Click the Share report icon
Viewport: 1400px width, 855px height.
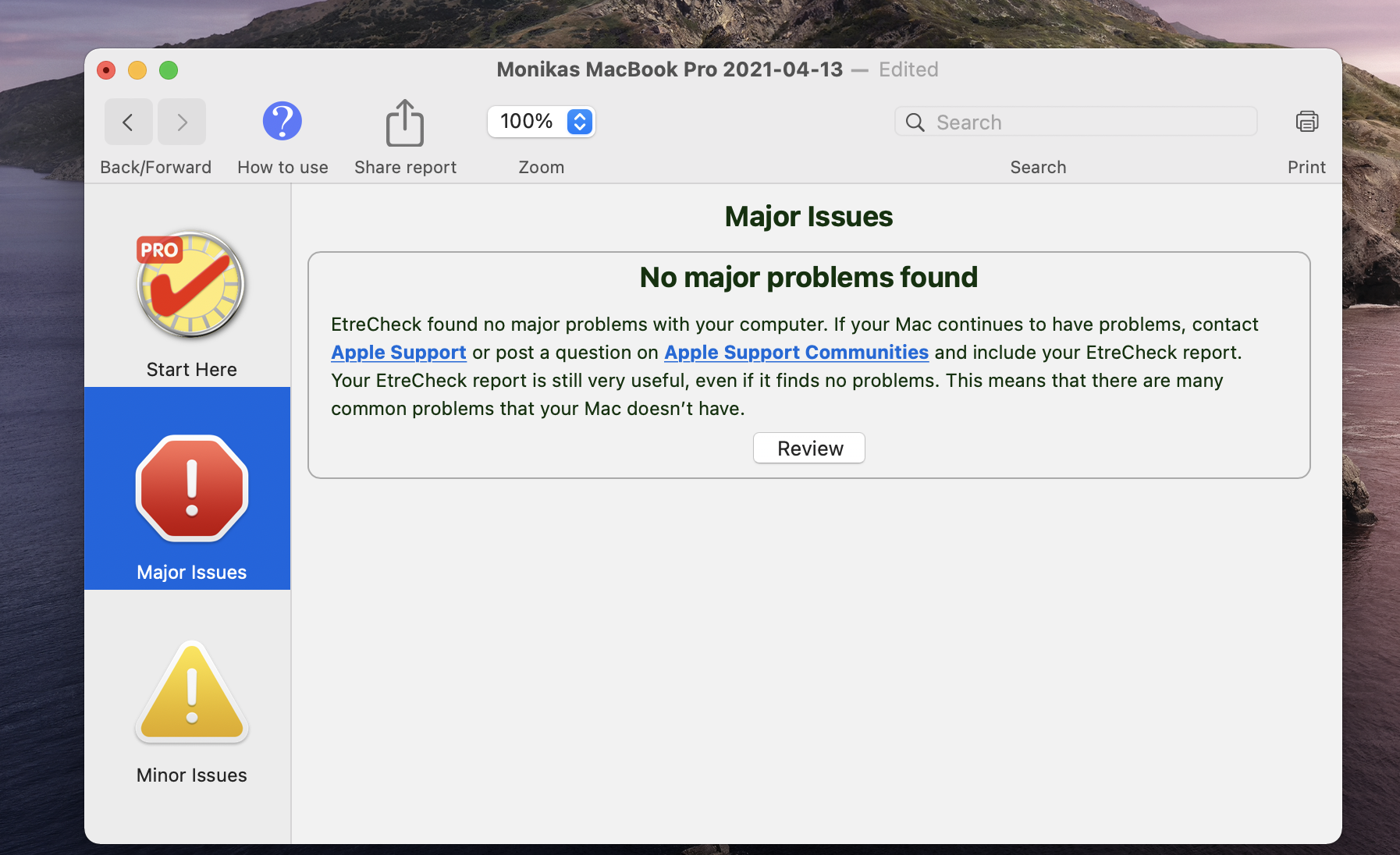tap(404, 123)
